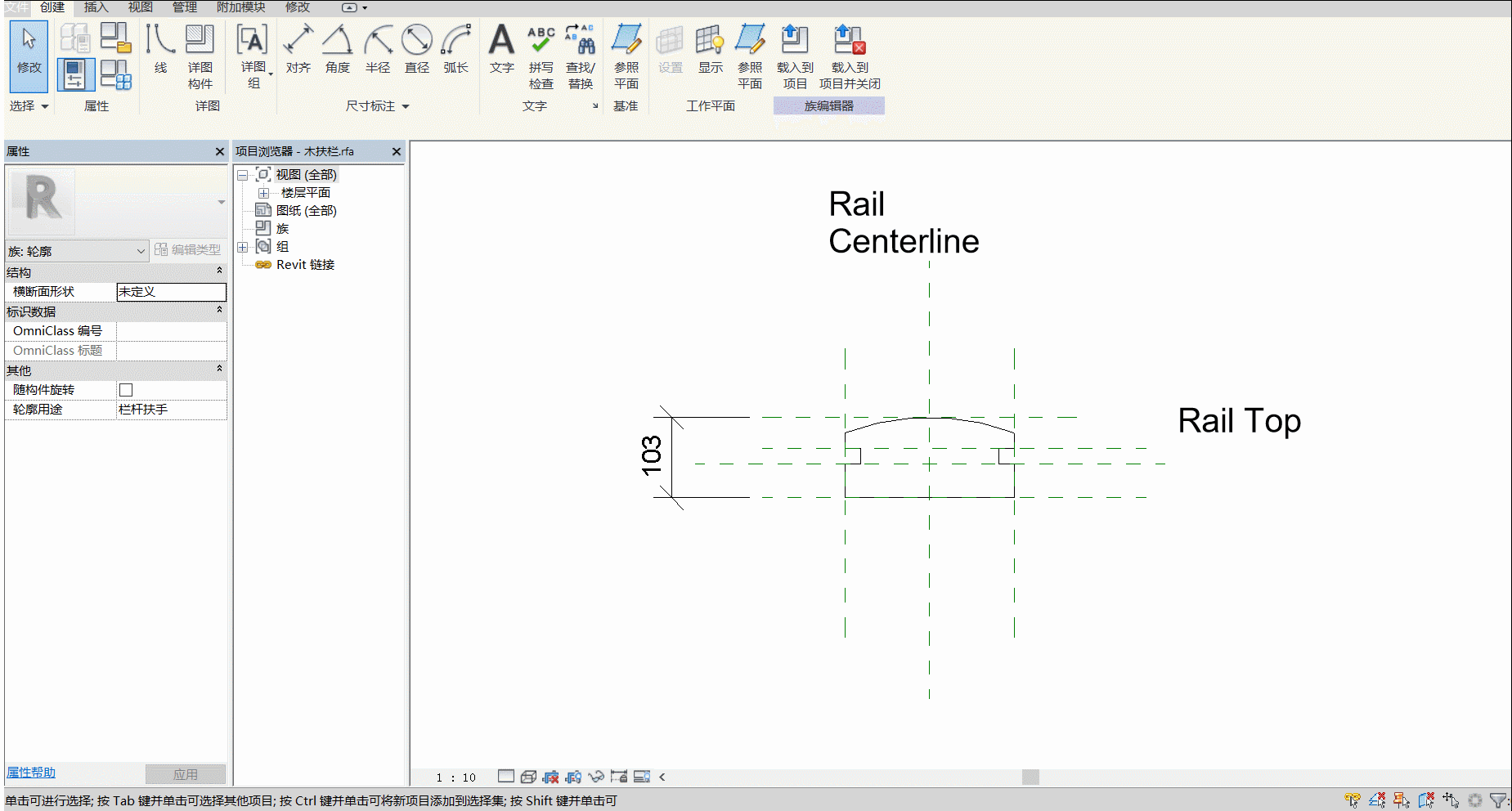
Task: Collapse the 视图 (全部) tree node
Action: [243, 175]
